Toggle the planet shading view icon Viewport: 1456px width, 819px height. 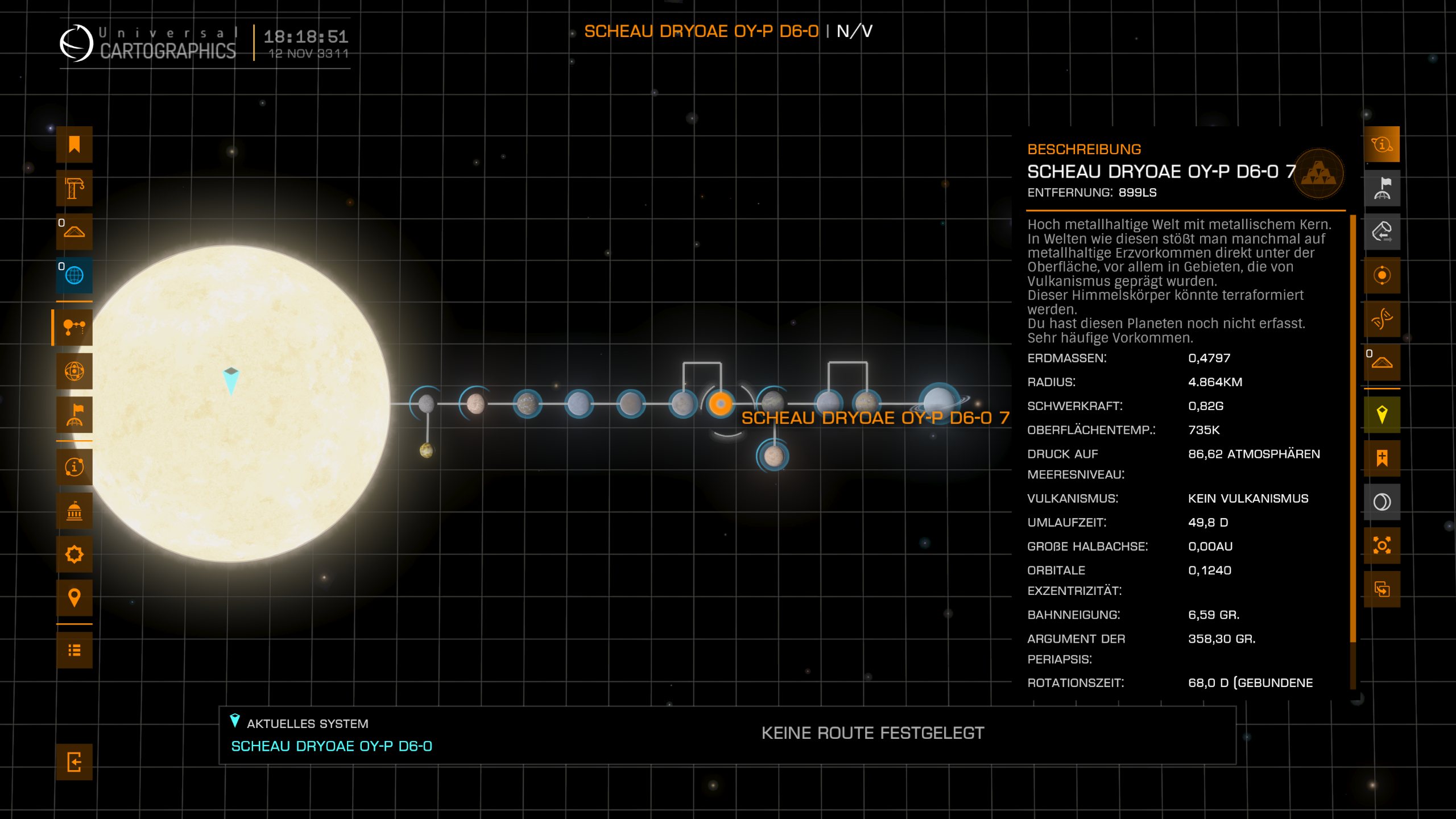[1381, 502]
